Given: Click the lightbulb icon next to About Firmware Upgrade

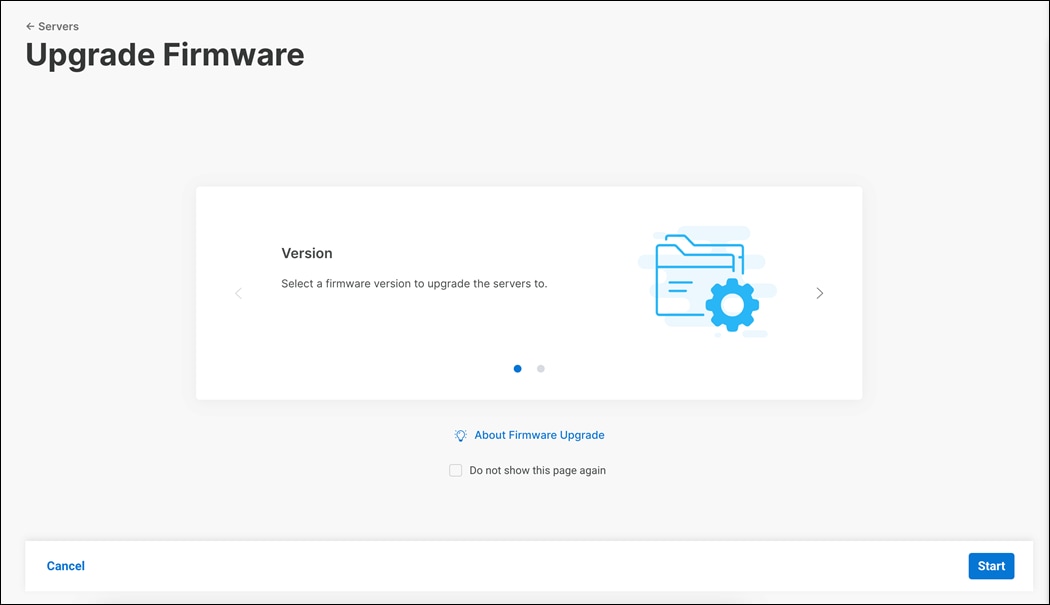Looking at the screenshot, I should [460, 435].
